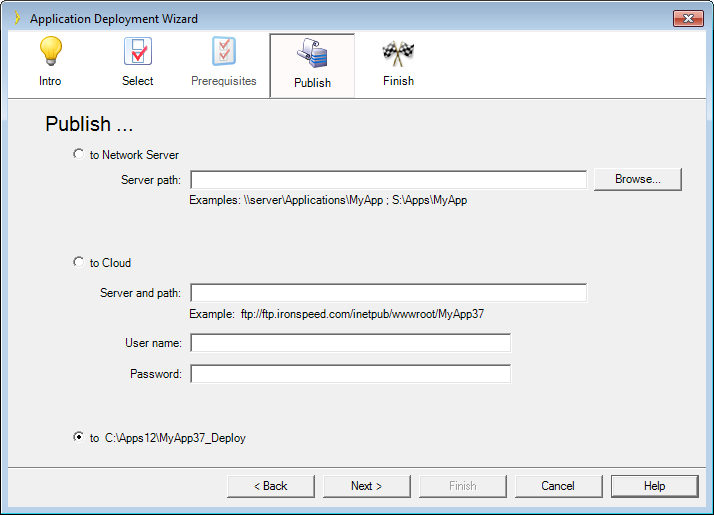714x515 pixels.
Task: Click the wizard title bar app icon
Action: tap(17, 18)
